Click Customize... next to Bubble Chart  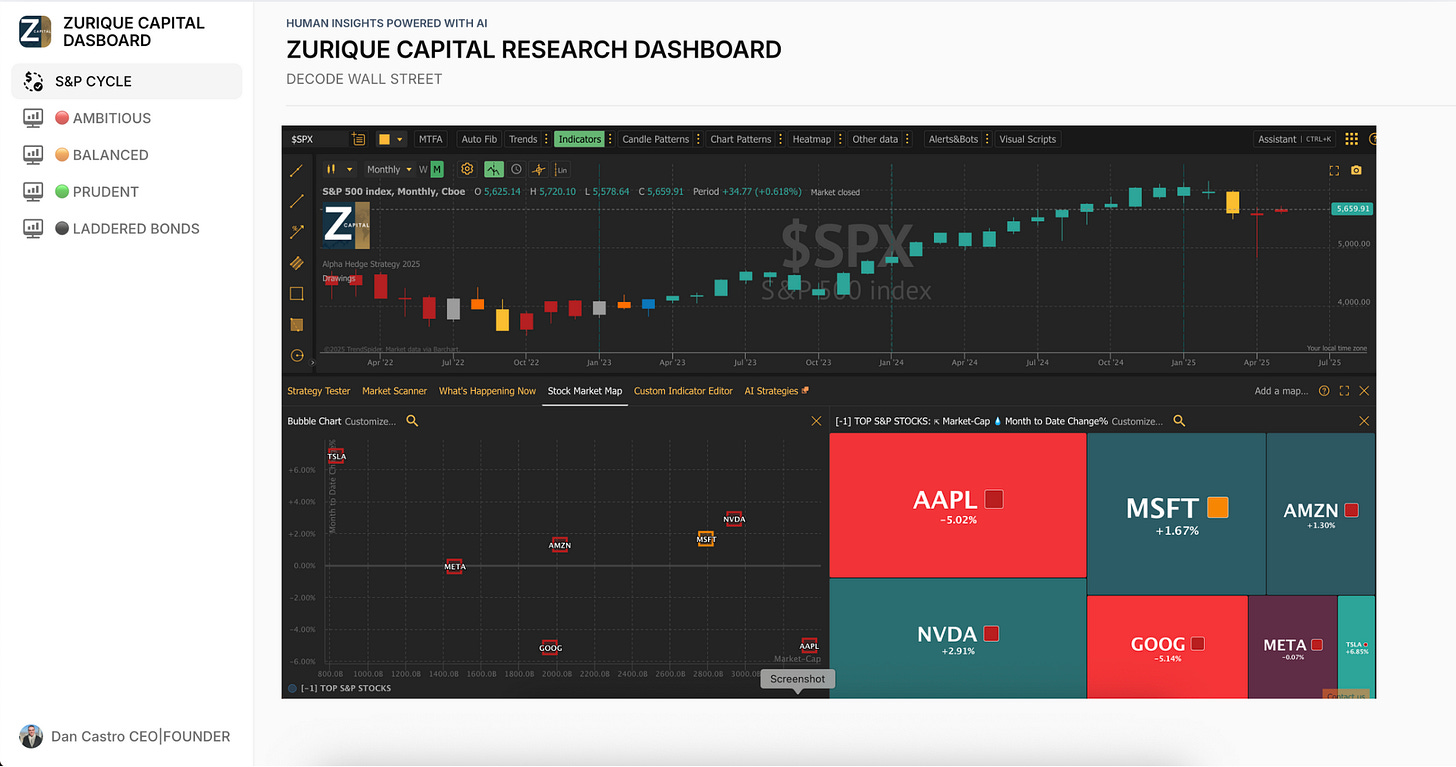pos(370,421)
